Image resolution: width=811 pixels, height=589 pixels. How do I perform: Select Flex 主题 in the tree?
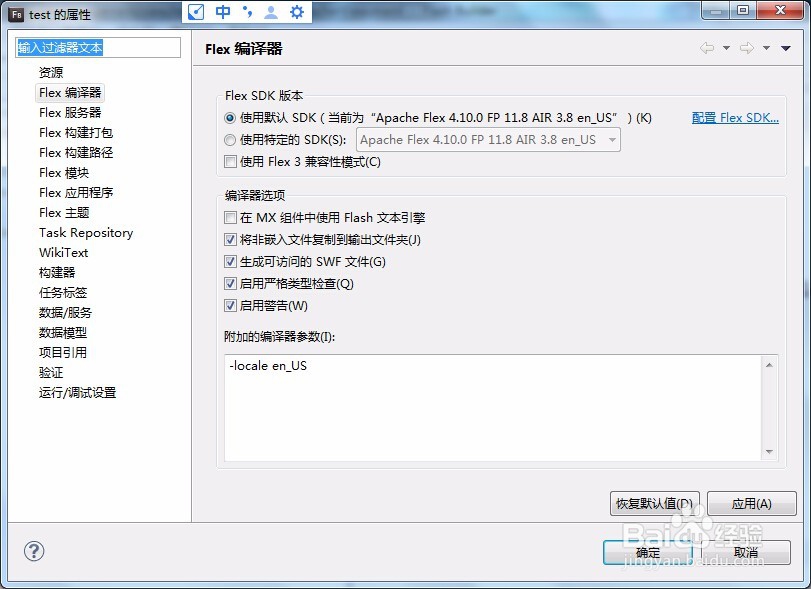click(64, 213)
